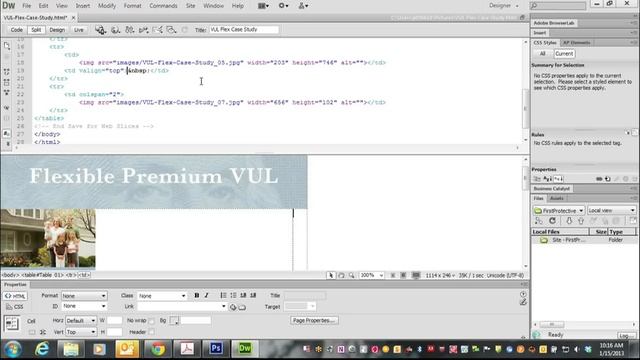This screenshot has width=640, height=360.
Task: Open the Vert alignment dropdown
Action: click(x=81, y=332)
